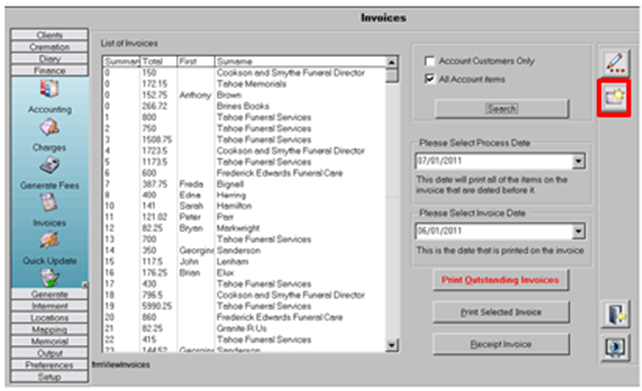
Task: Open the Memorial sidebar section
Action: (49, 341)
